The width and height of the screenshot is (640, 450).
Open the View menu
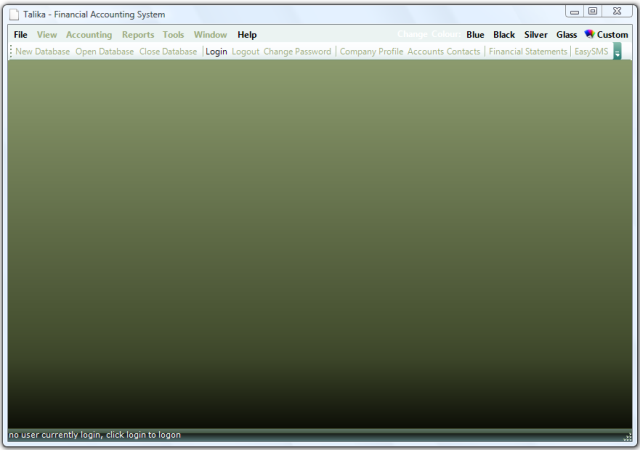47,35
